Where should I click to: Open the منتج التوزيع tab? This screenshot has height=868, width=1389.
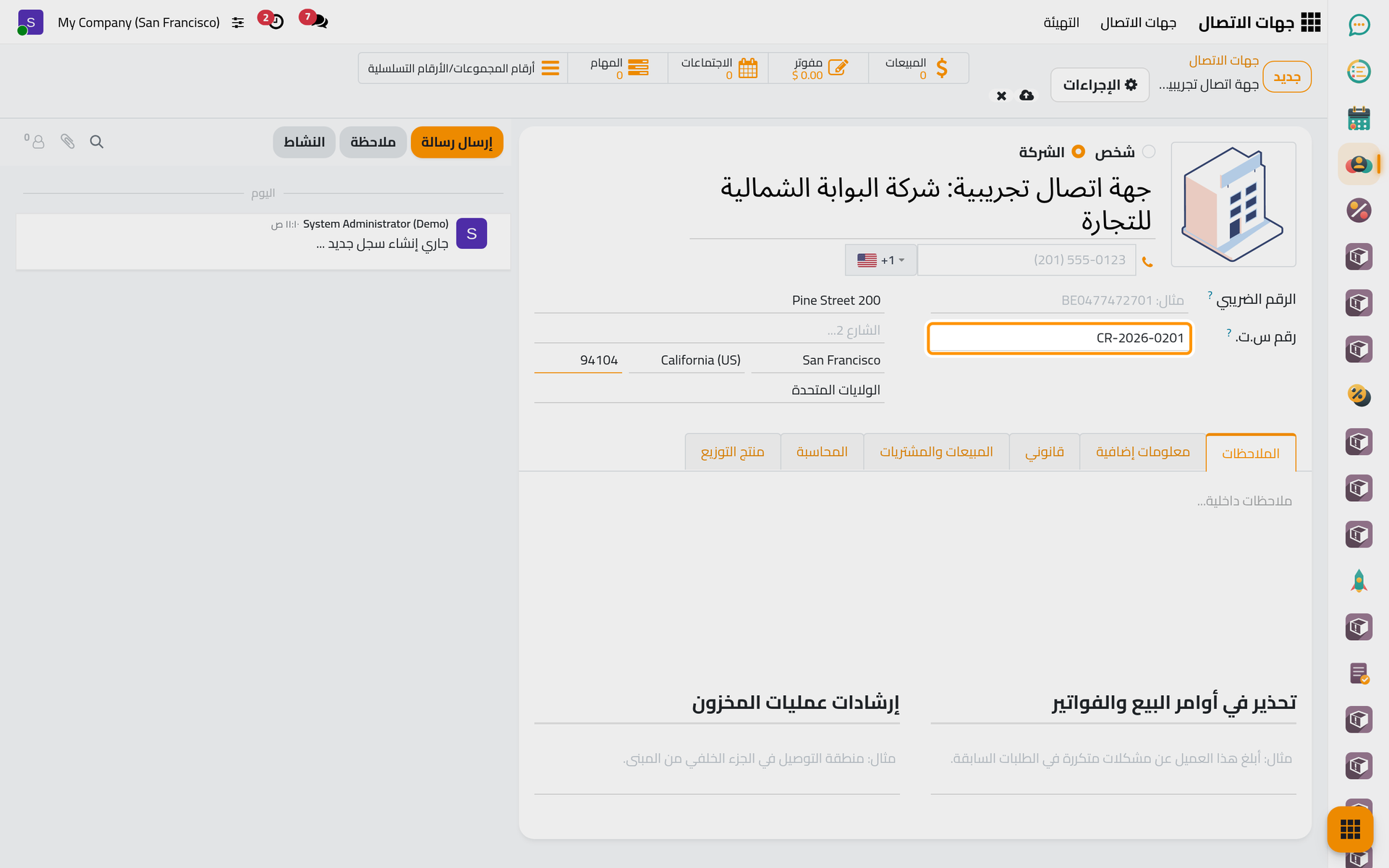click(733, 452)
